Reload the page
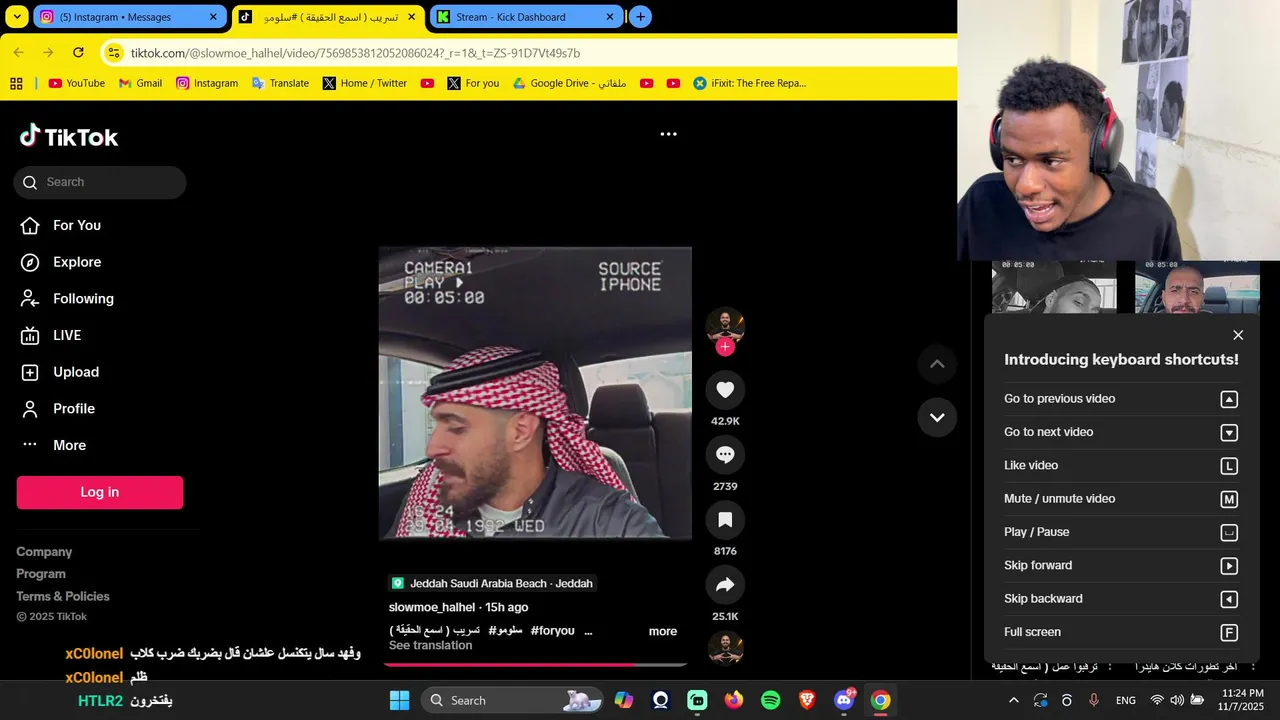This screenshot has height=720, width=1280. [76, 53]
